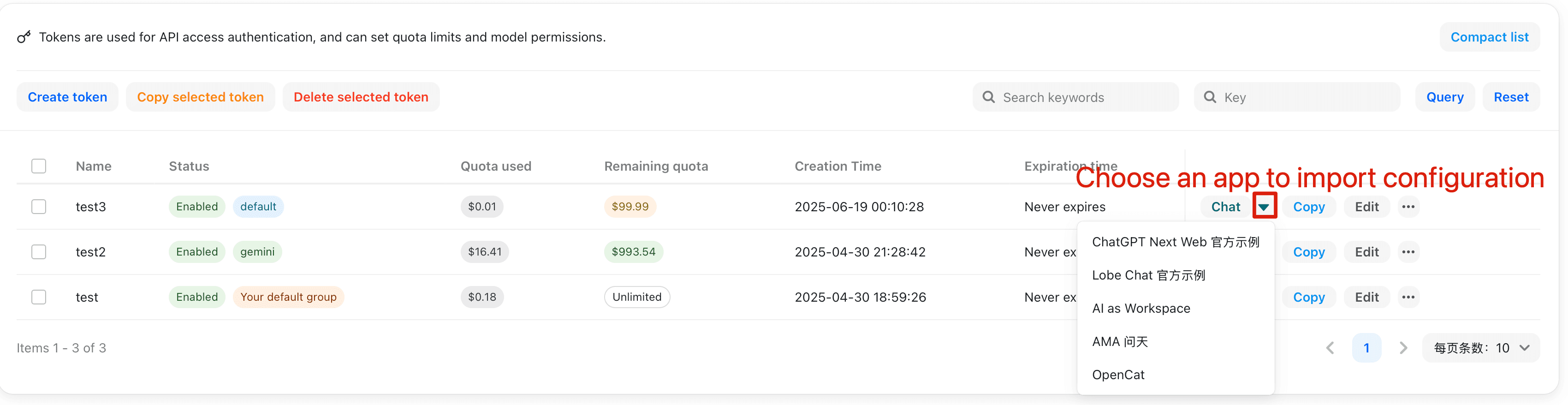Click the Reset button
1568x405 pixels.
click(1511, 97)
